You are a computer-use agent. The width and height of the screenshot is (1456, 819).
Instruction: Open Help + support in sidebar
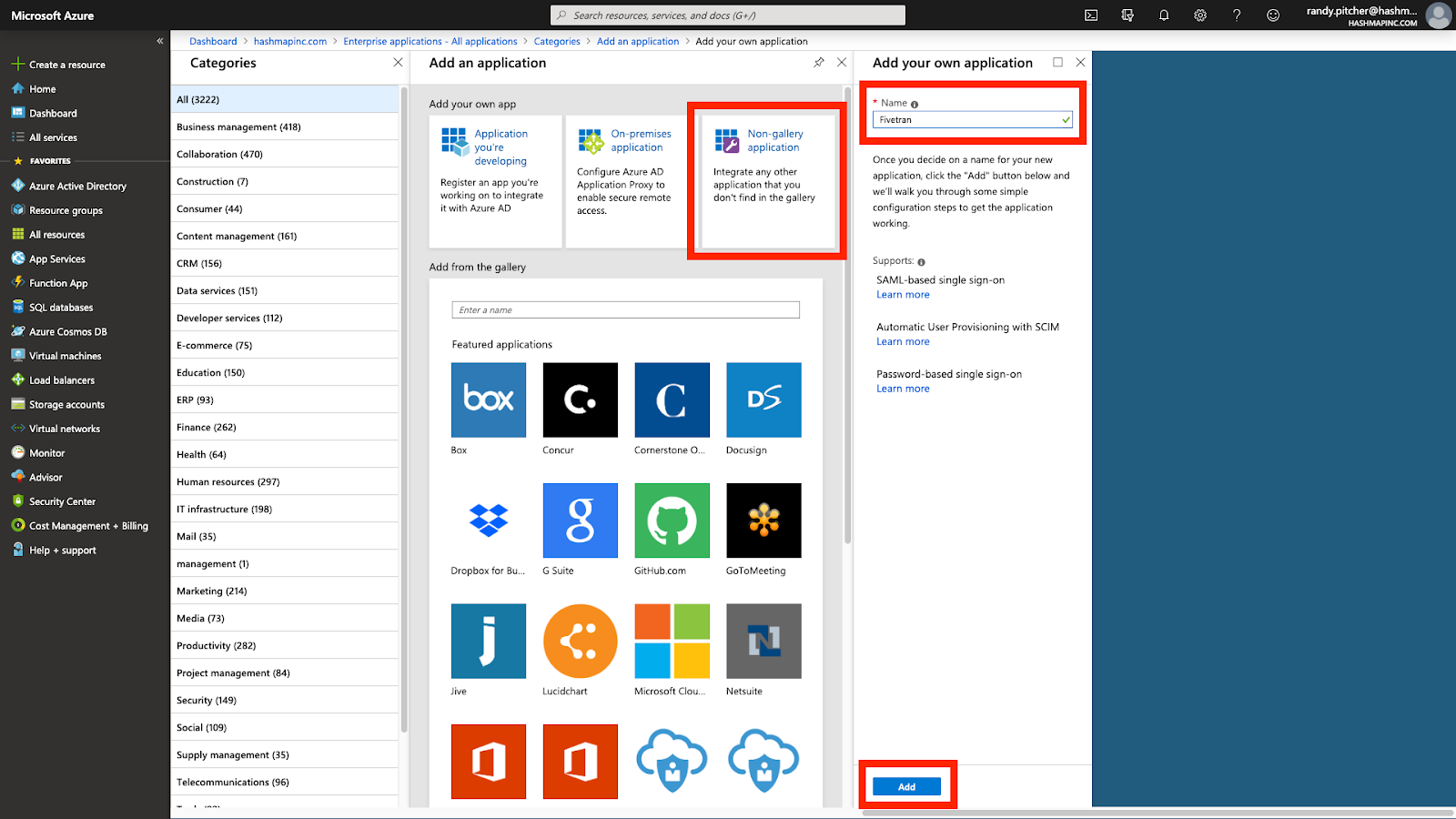(62, 551)
